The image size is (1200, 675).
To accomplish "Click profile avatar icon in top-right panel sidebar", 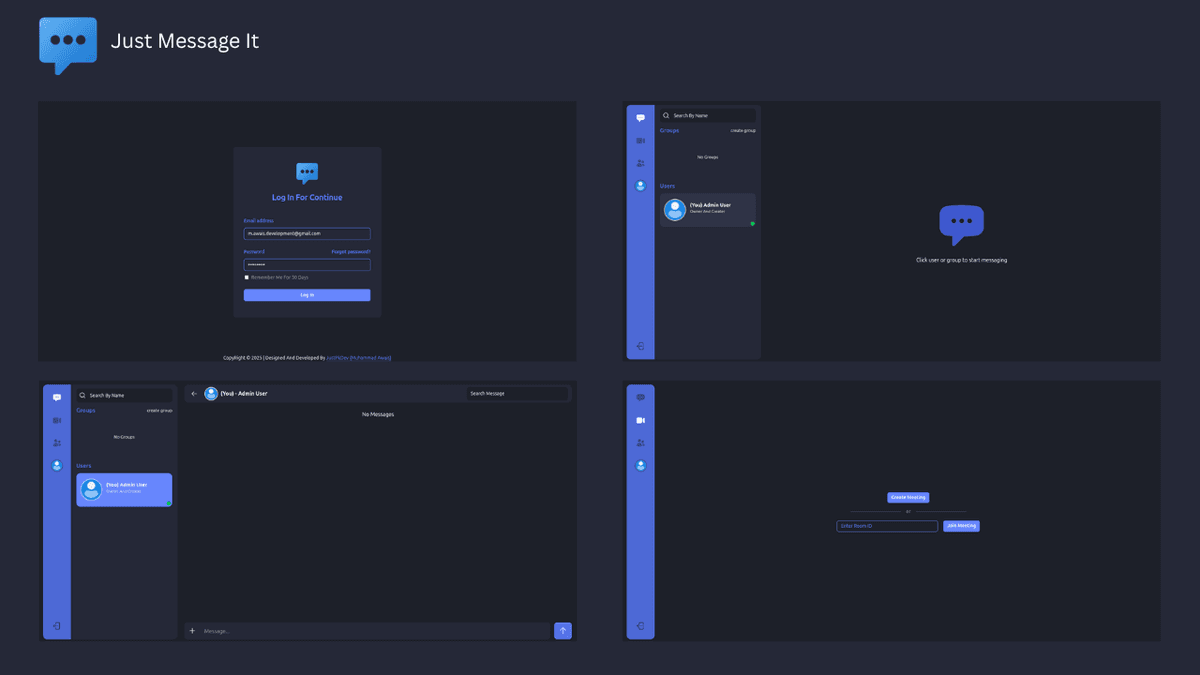I will [x=640, y=186].
